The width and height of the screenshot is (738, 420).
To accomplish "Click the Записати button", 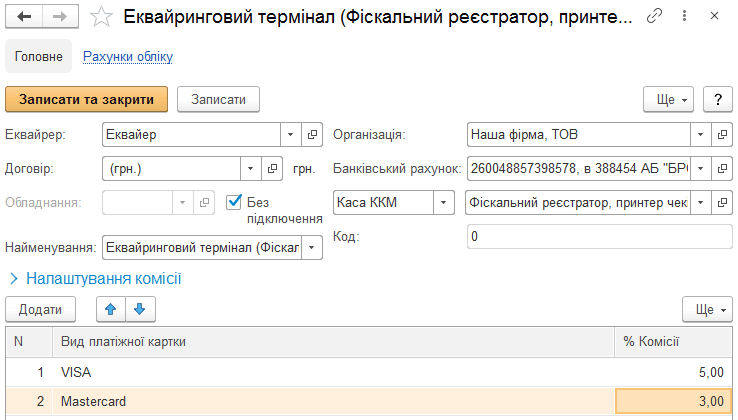I will (x=218, y=99).
